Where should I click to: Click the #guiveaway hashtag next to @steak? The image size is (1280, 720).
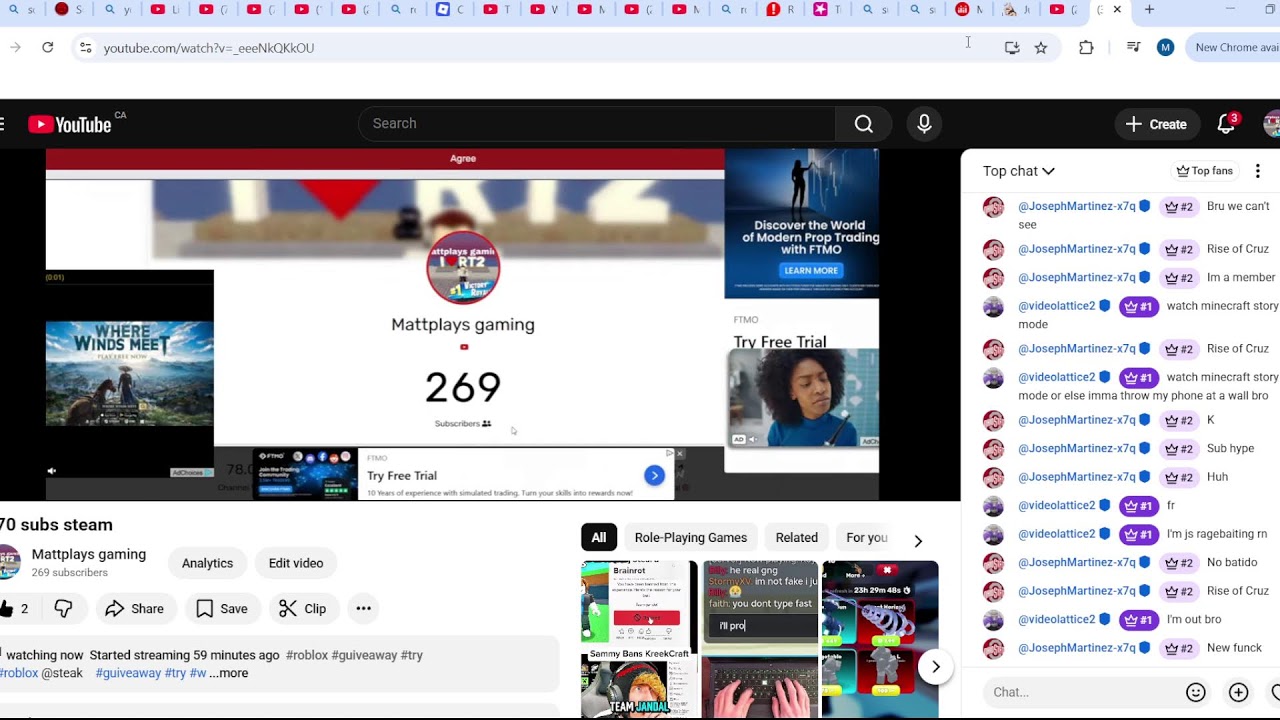(x=128, y=673)
